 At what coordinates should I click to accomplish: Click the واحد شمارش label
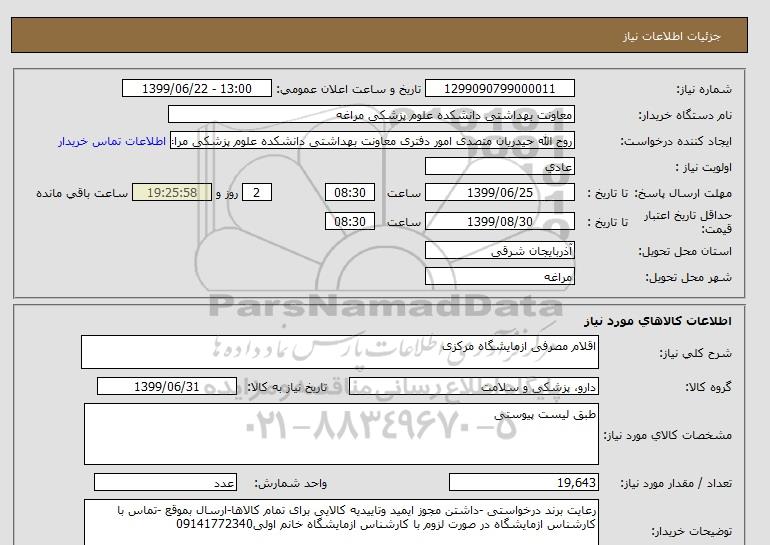click(x=291, y=483)
